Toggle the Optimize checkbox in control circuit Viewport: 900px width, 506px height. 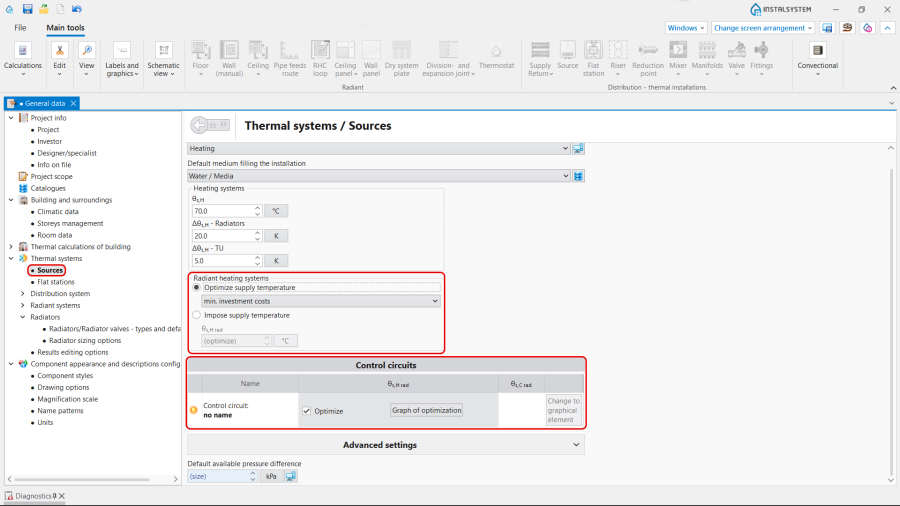click(307, 411)
